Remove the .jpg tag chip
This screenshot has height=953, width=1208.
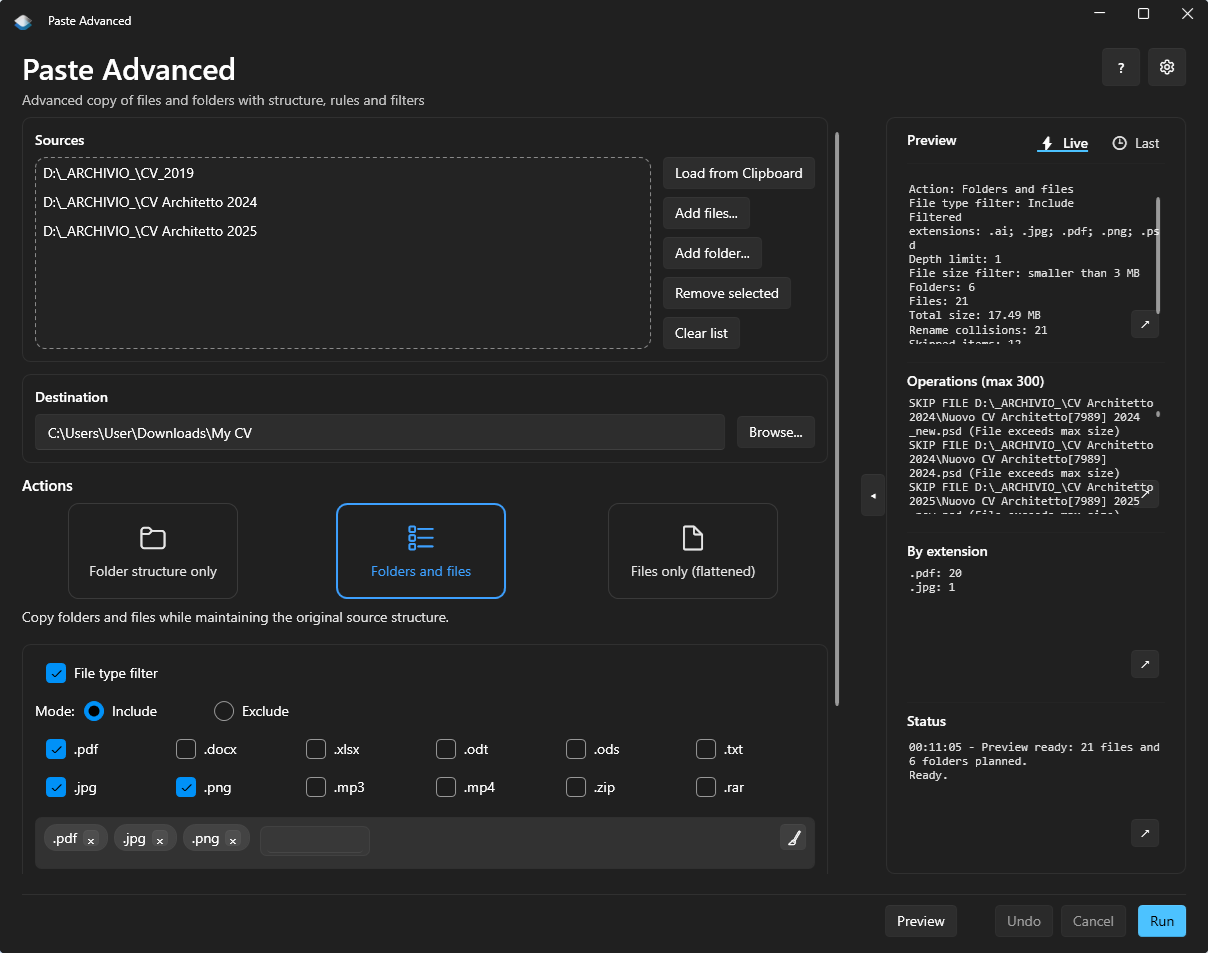(160, 841)
